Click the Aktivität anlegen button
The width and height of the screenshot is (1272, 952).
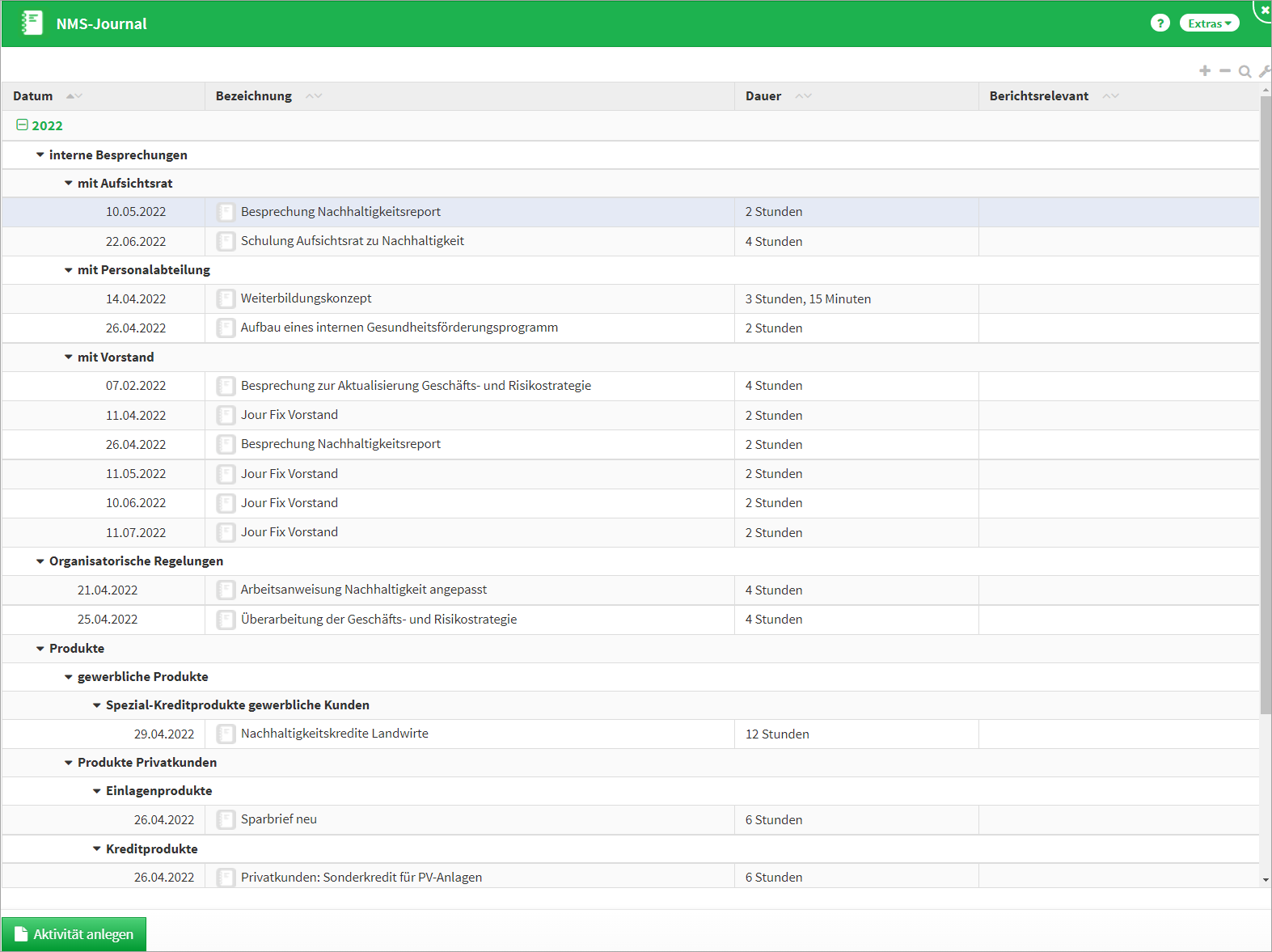pyautogui.click(x=74, y=934)
